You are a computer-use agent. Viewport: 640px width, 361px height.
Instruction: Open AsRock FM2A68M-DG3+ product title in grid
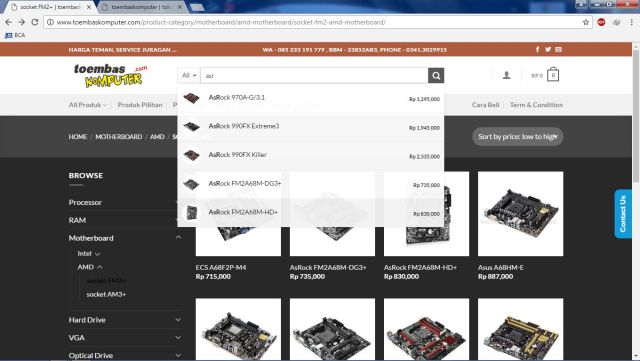coord(328,267)
